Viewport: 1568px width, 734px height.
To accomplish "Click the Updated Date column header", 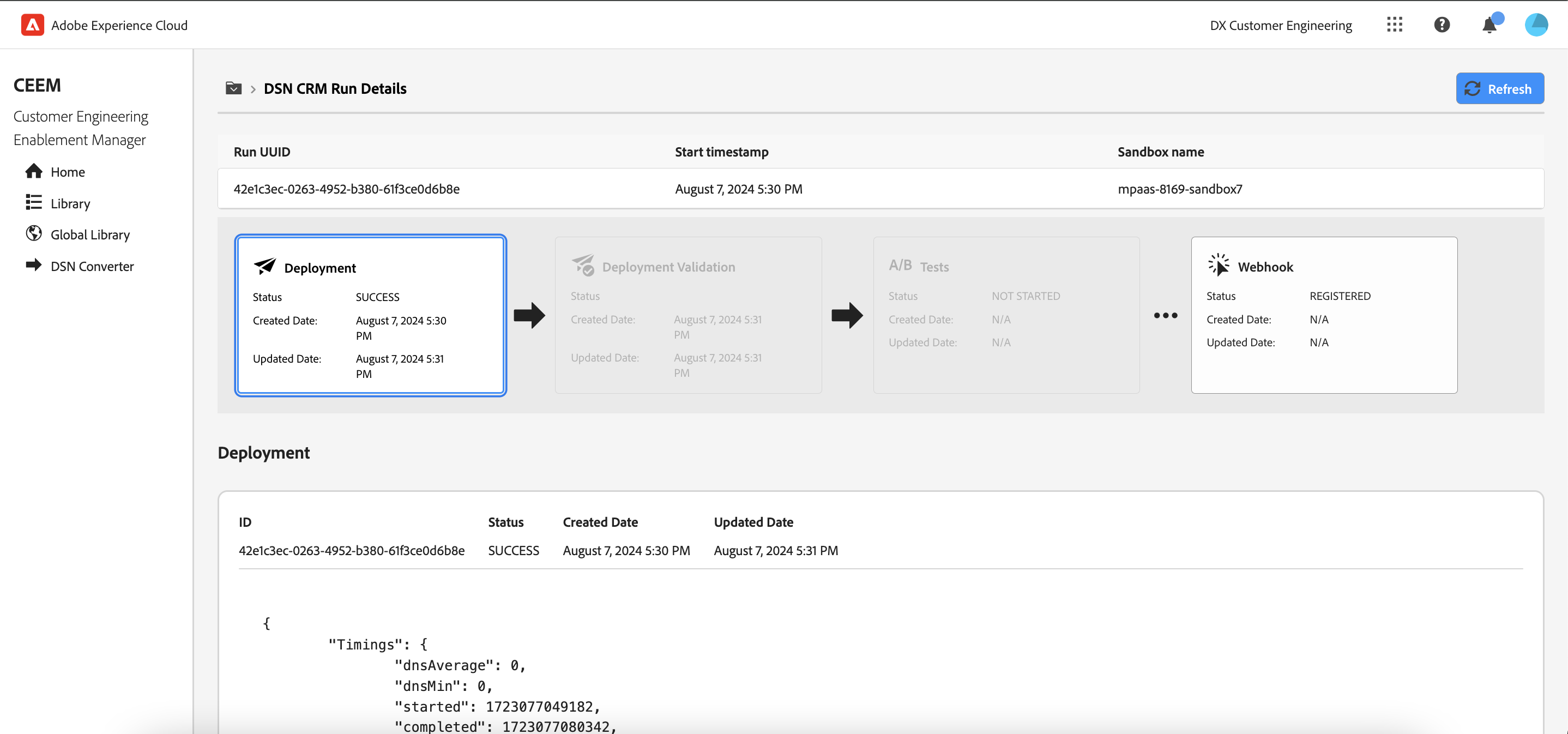I will click(x=753, y=521).
